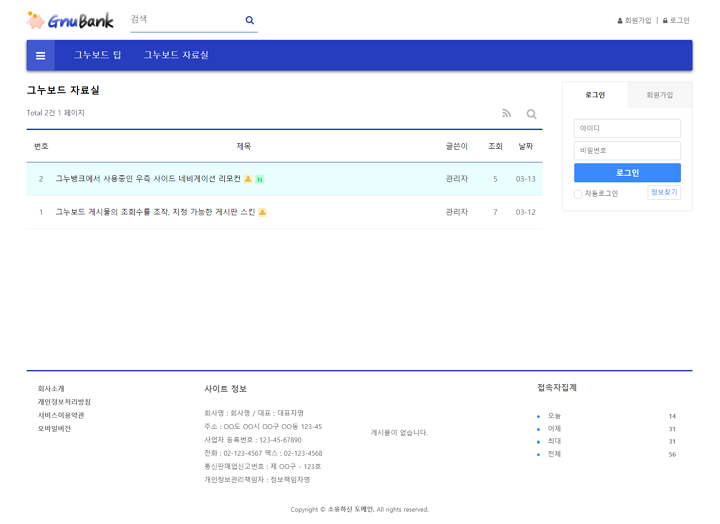Click the 검색 text field in header
This screenshot has height=524, width=720.
[x=185, y=20]
